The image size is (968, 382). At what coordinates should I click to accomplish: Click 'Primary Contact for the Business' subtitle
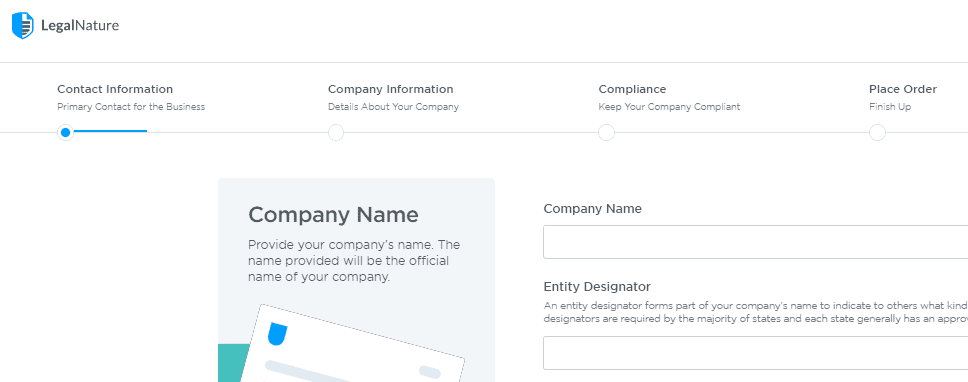(x=131, y=107)
